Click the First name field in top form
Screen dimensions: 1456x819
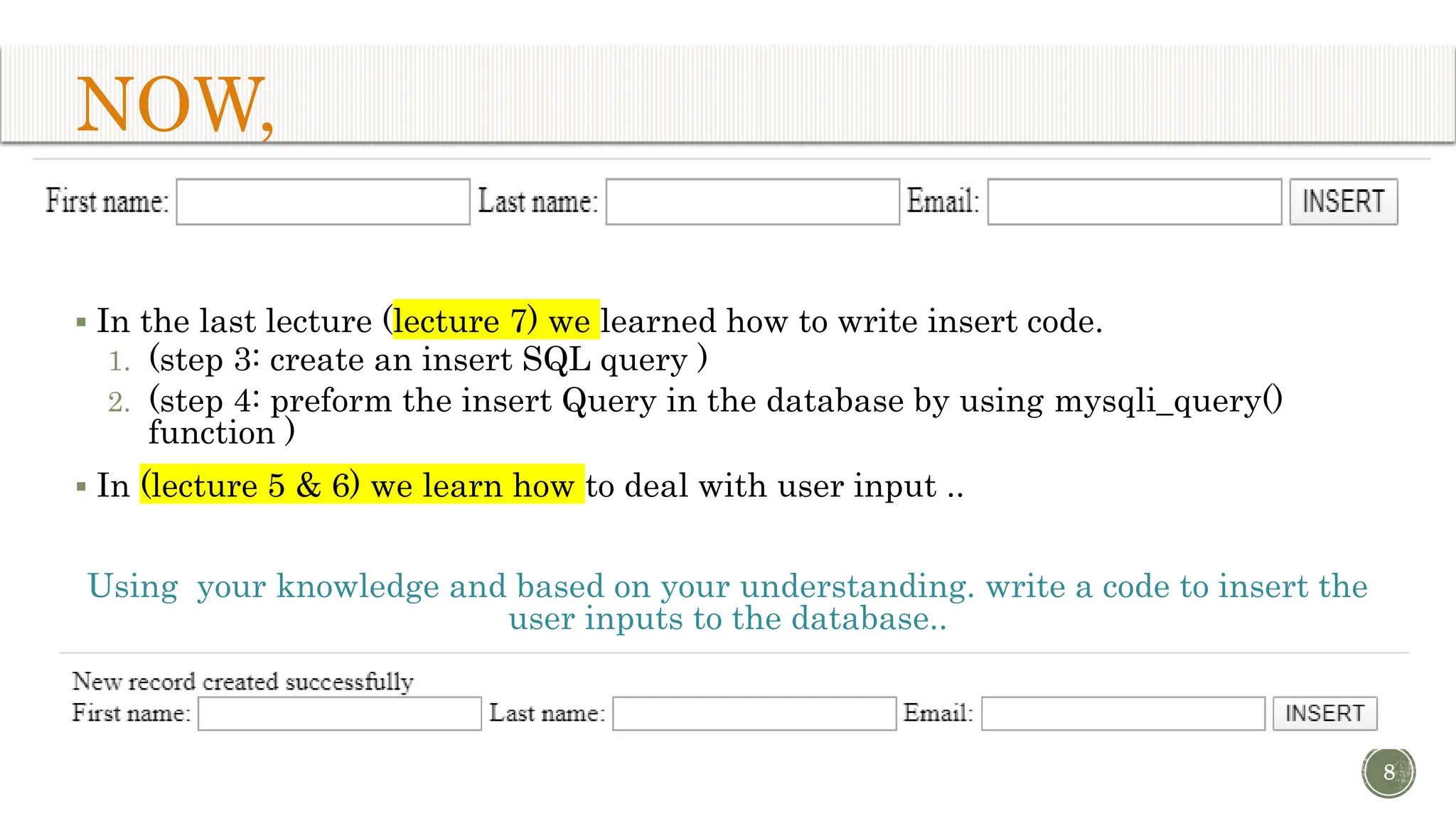(x=323, y=202)
